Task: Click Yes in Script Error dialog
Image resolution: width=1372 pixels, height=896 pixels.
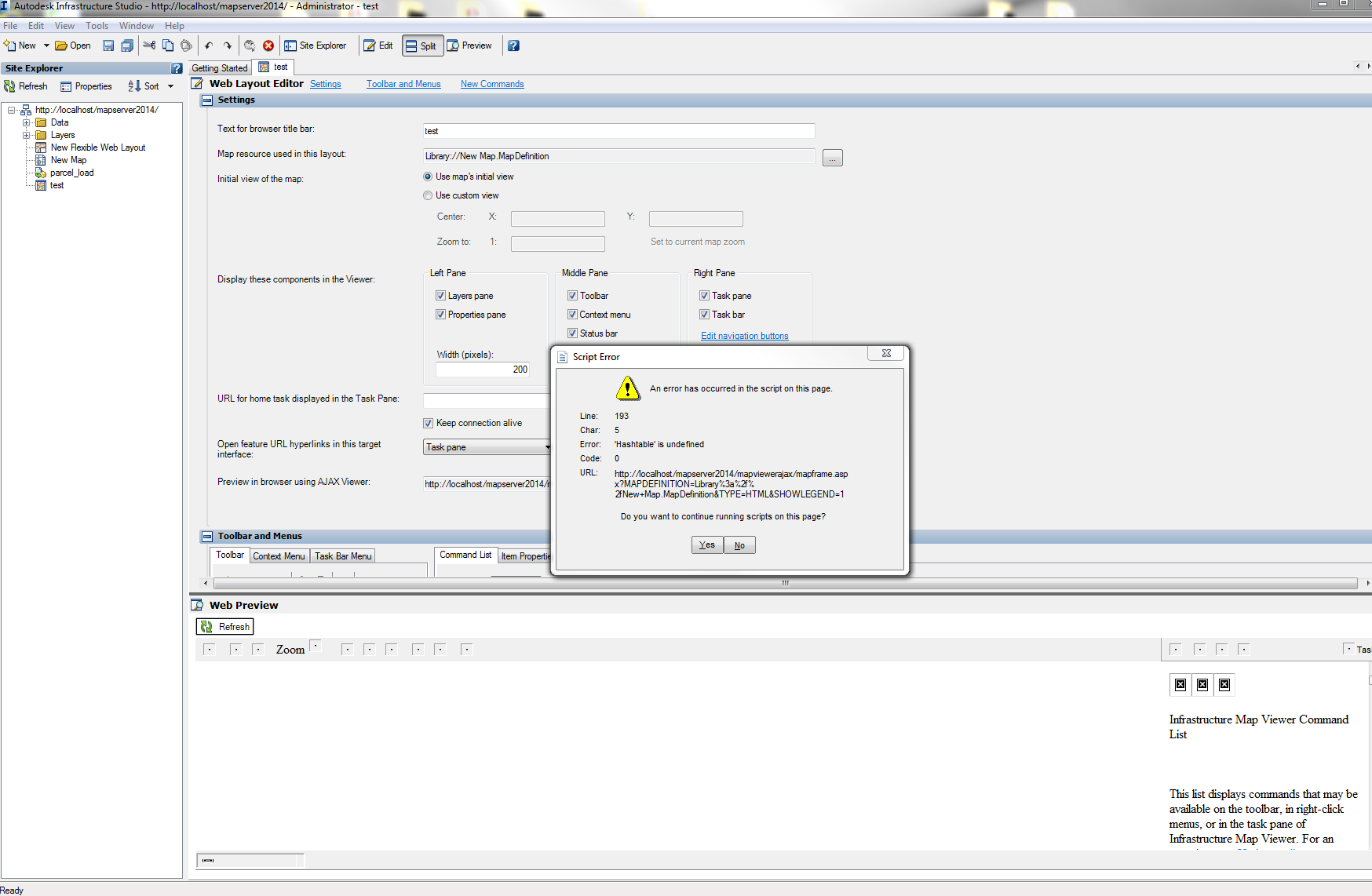Action: tap(707, 545)
